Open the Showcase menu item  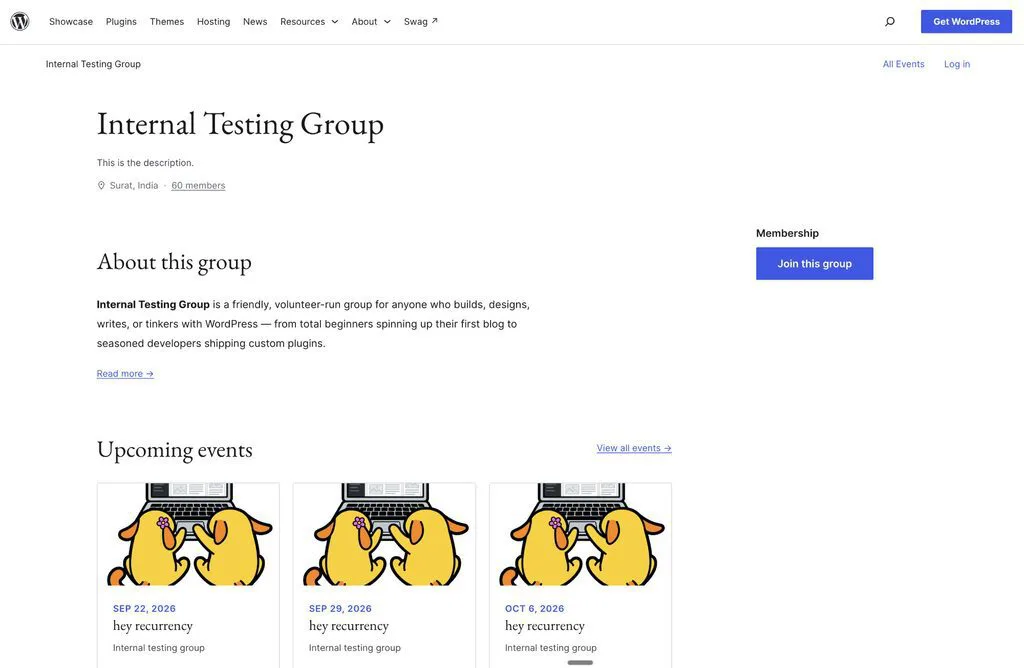(x=71, y=22)
